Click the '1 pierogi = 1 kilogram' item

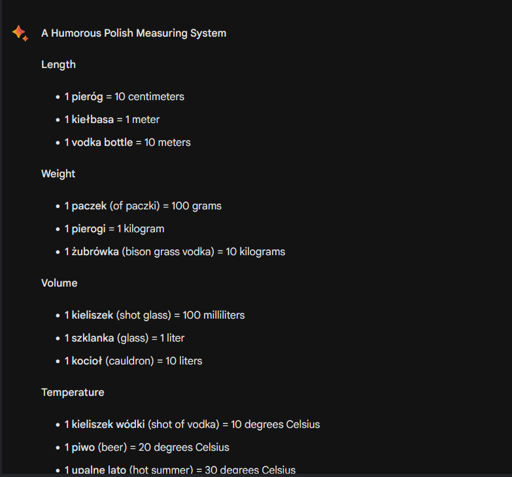pos(114,229)
